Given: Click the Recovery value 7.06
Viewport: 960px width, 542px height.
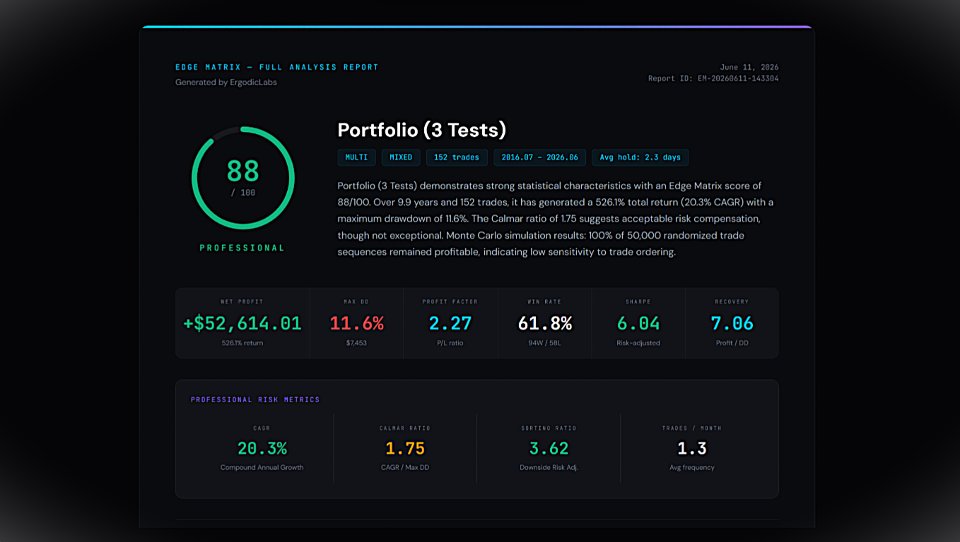Looking at the screenshot, I should pyautogui.click(x=732, y=323).
